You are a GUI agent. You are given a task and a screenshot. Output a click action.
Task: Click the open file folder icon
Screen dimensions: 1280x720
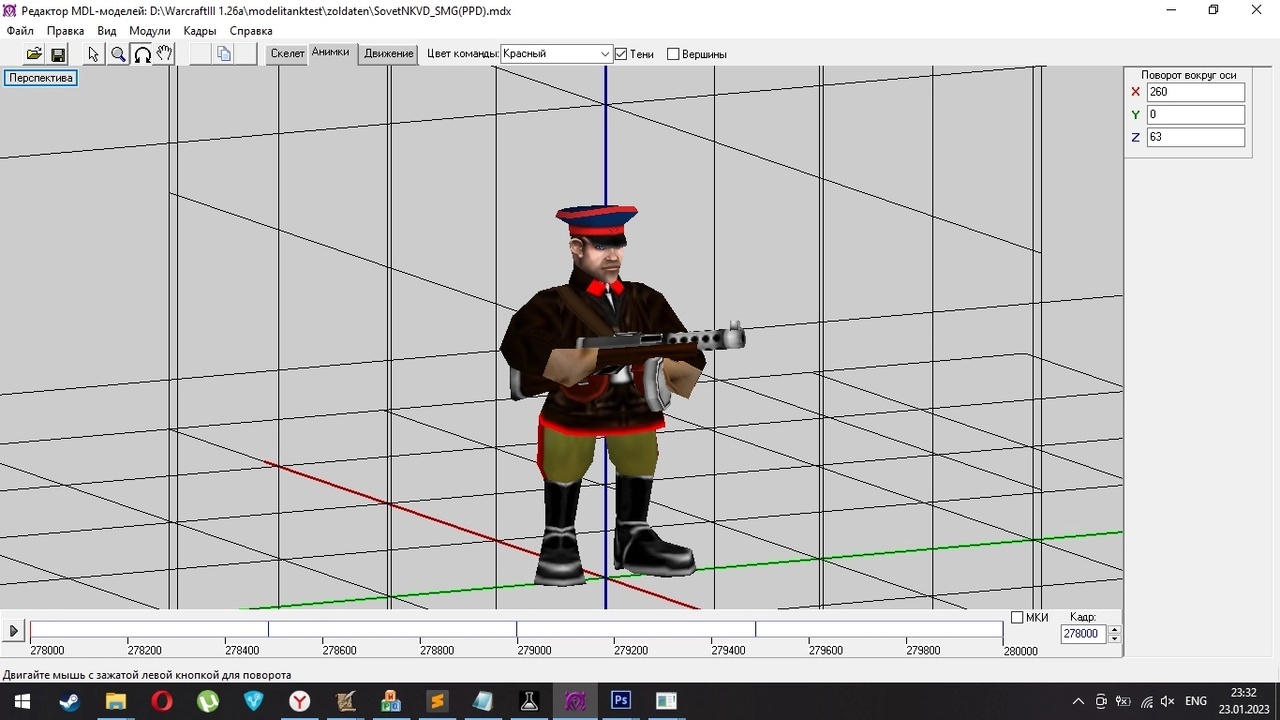pos(34,54)
